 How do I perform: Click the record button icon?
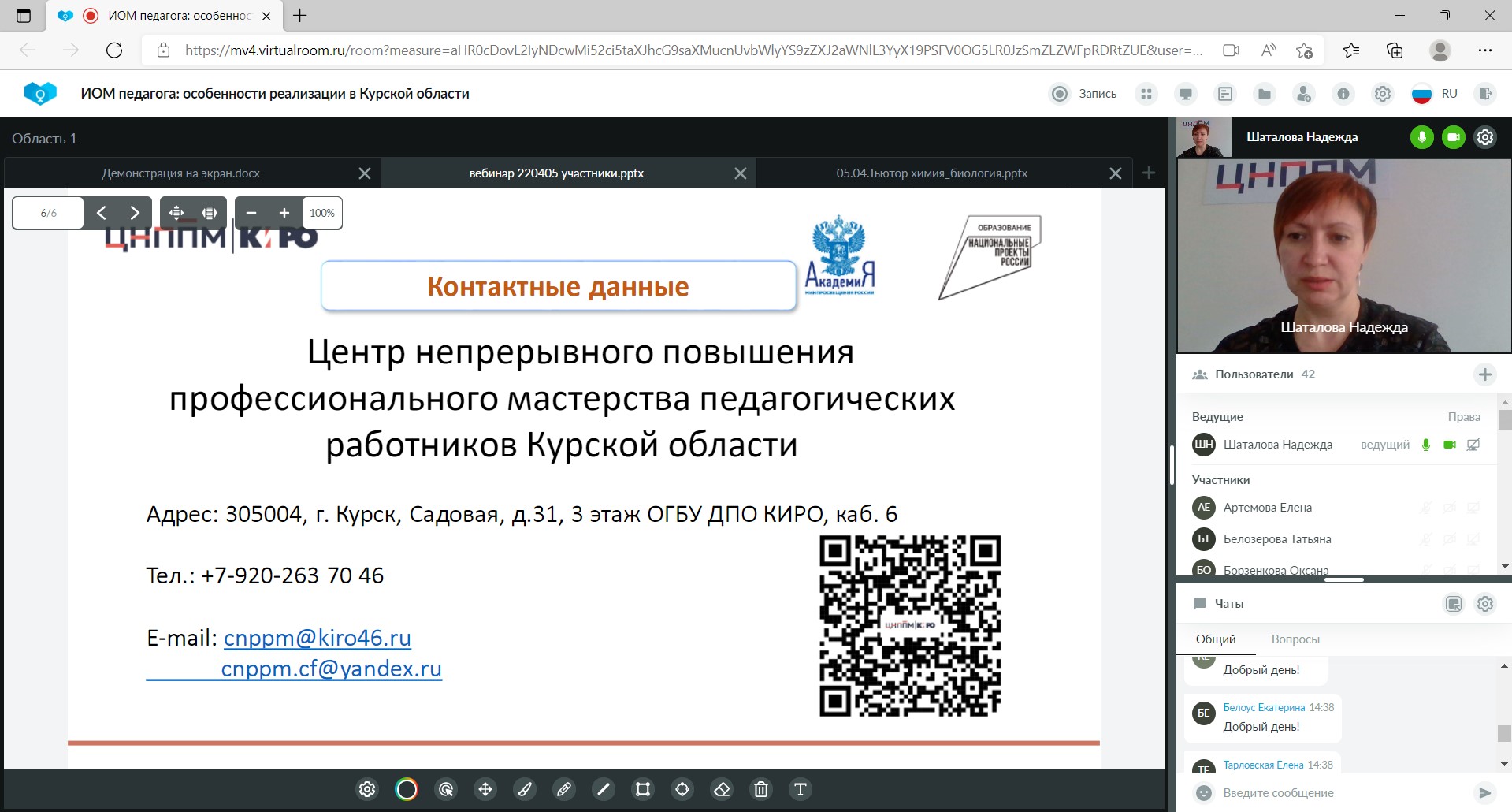pyautogui.click(x=1061, y=94)
